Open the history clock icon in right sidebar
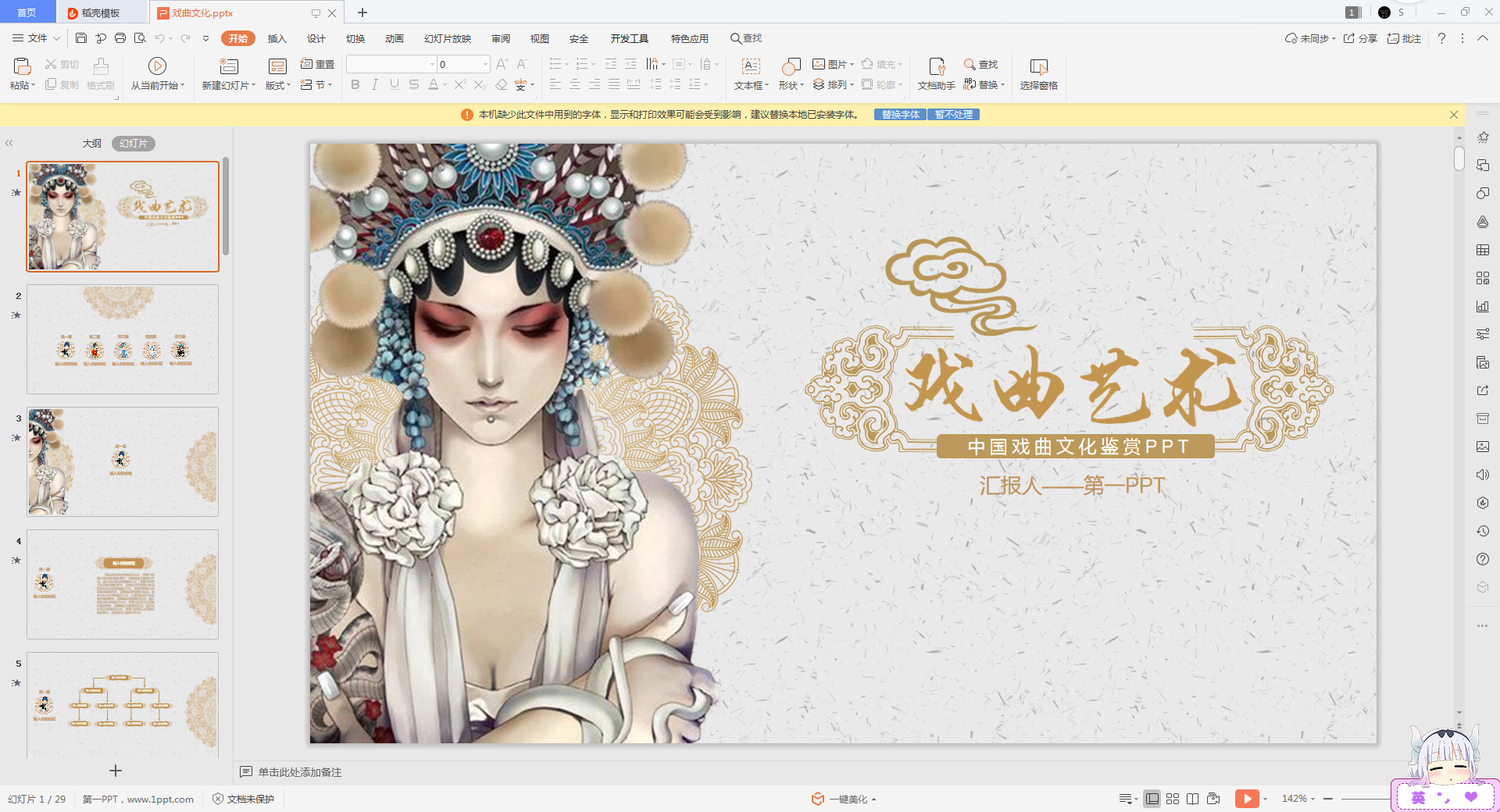The height and width of the screenshot is (812, 1500). pos(1483,531)
